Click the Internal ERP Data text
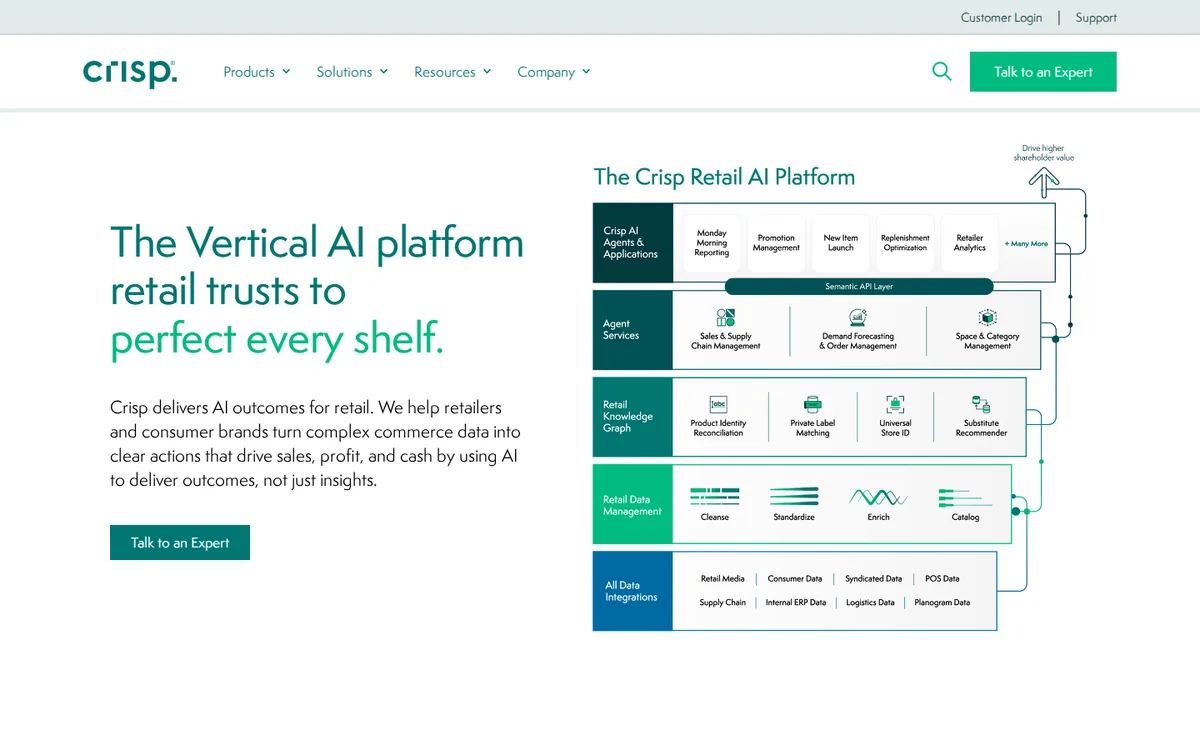1200x750 pixels. (796, 603)
